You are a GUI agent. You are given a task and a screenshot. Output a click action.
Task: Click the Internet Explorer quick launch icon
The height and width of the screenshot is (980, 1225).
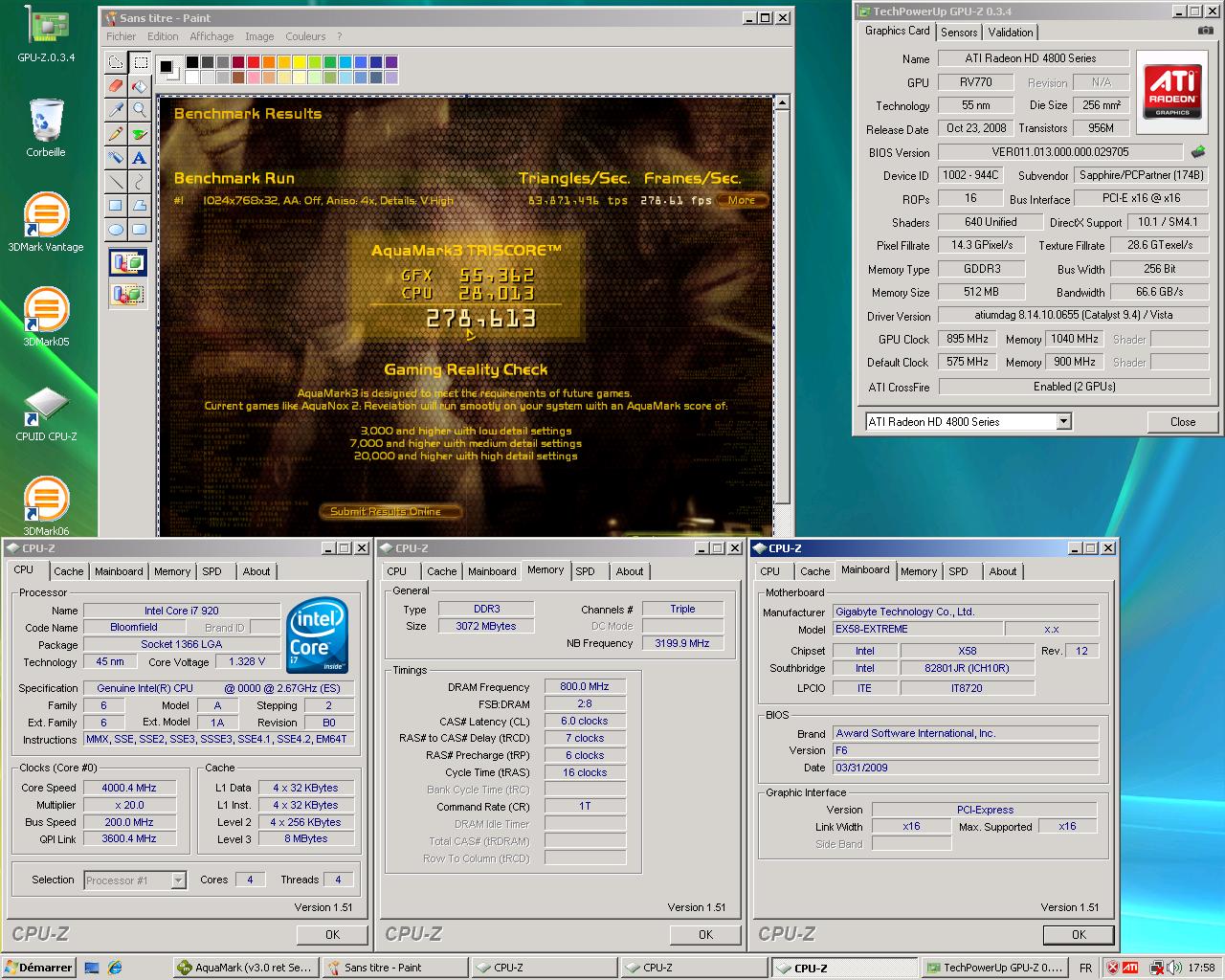[x=115, y=968]
